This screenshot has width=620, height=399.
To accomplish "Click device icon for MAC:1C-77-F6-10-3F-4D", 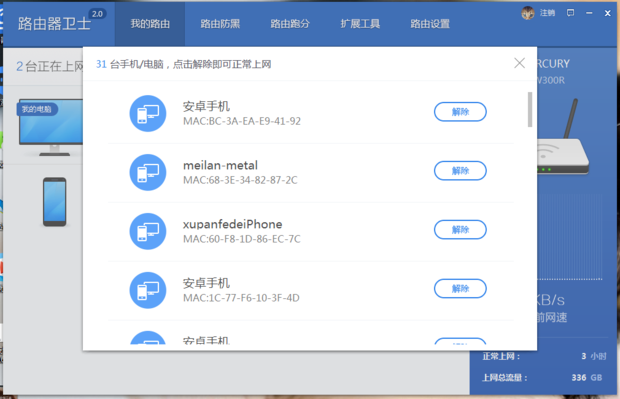I will (148, 290).
